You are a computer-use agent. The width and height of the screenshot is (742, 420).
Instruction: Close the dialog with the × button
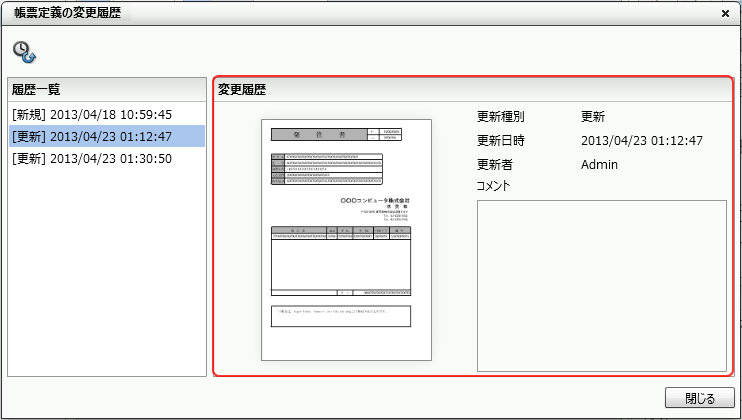[725, 14]
